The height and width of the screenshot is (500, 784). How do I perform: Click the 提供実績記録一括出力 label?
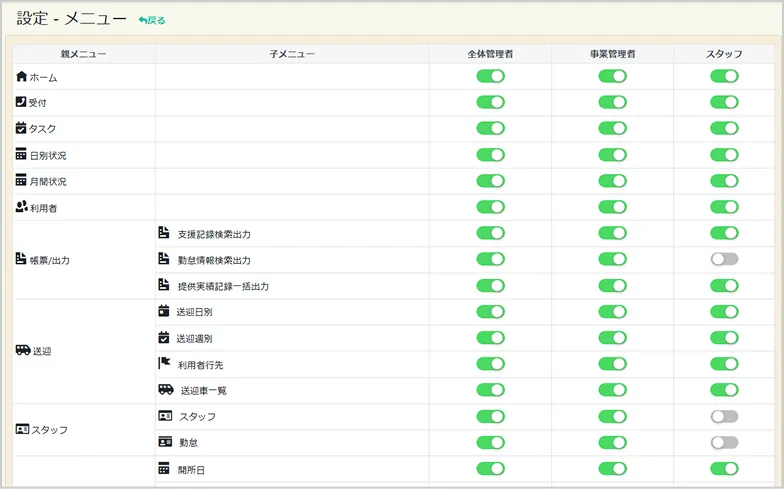pyautogui.click(x=223, y=286)
